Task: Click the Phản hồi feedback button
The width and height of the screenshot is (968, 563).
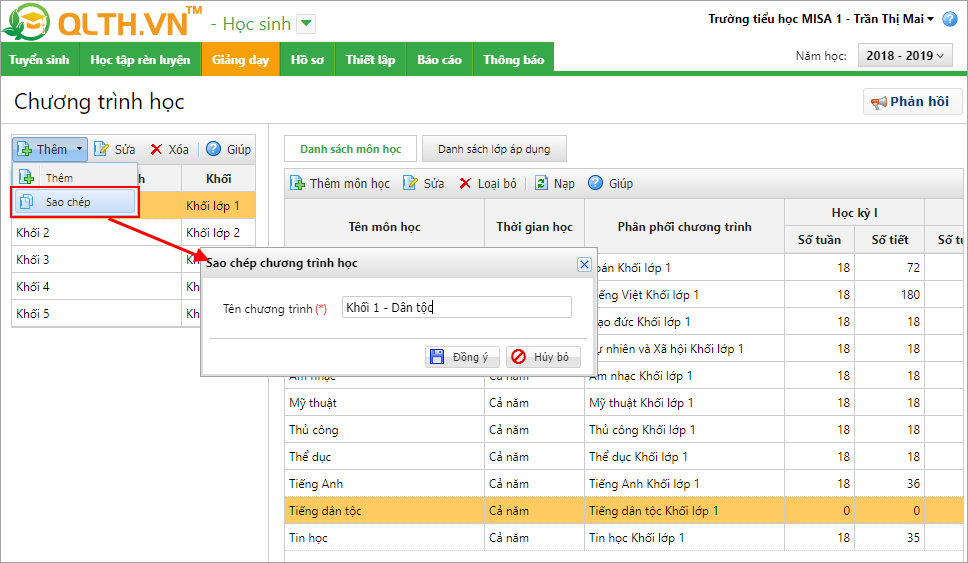Action: click(911, 102)
